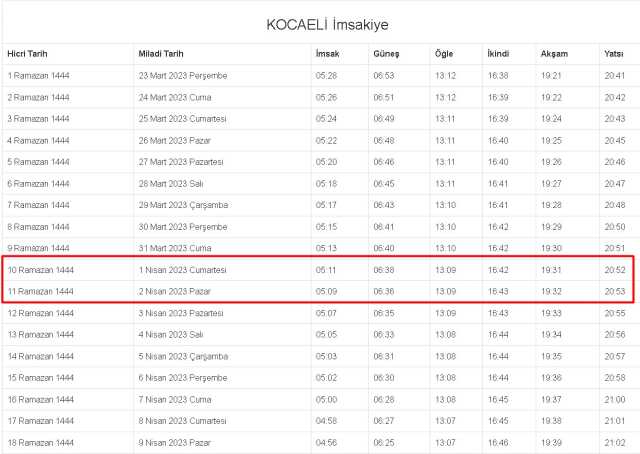Click '30 Mart 2023 Perşembe' date
640x454 pixels.
pos(182,227)
